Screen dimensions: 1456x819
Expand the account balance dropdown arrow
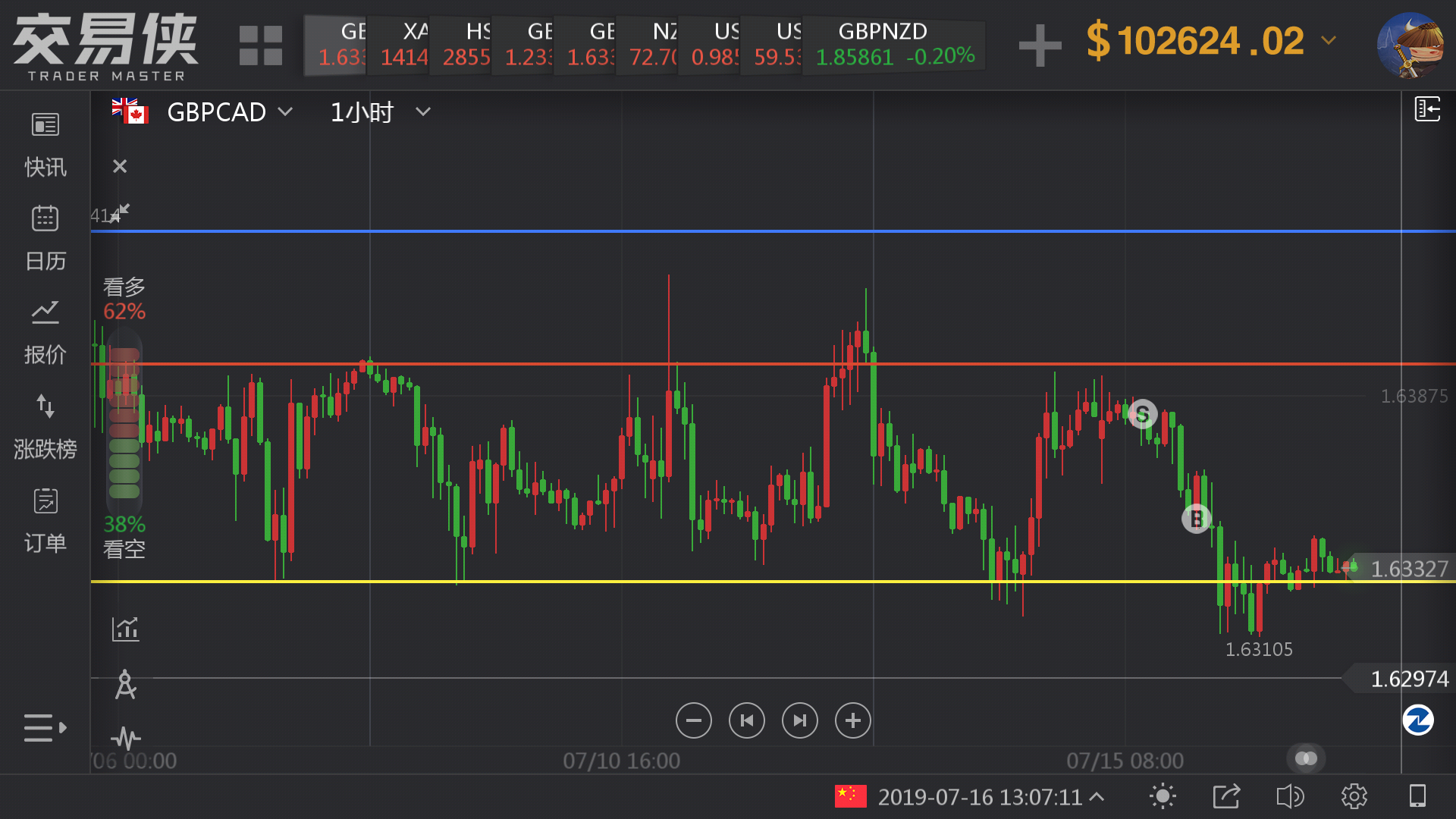1328,40
